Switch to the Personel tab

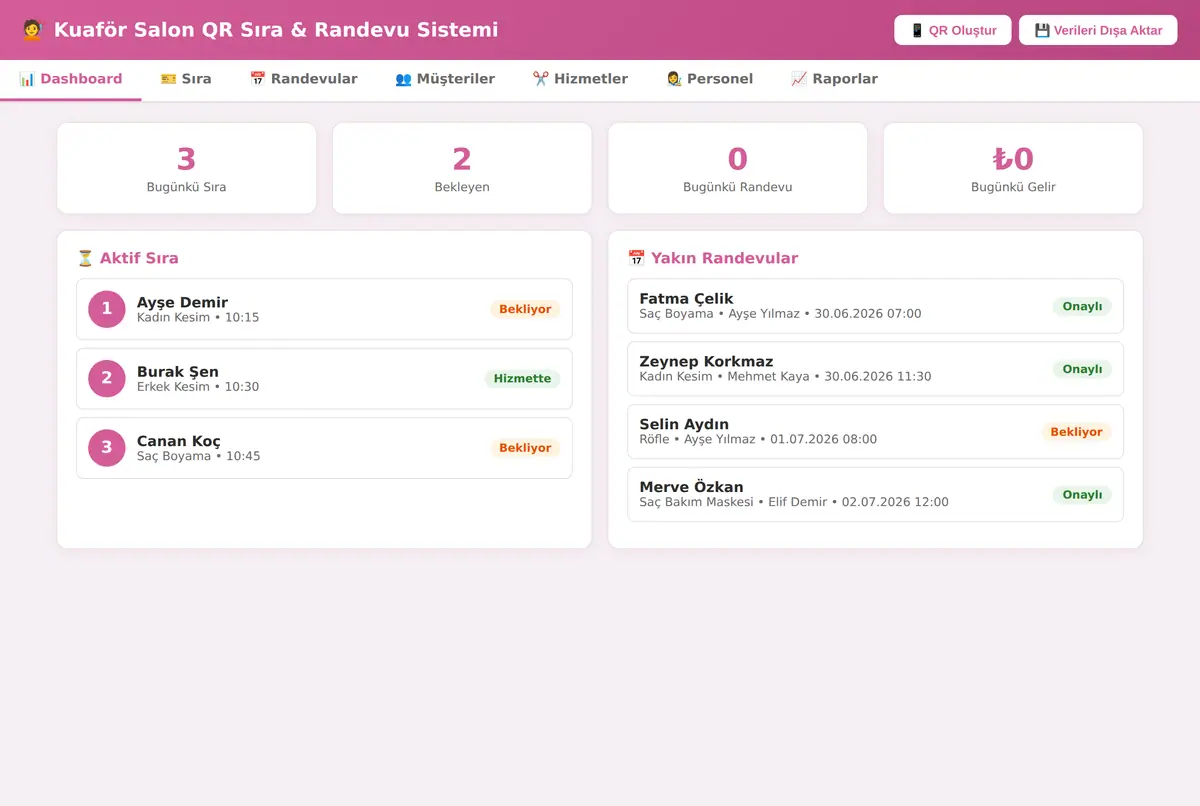(x=710, y=79)
